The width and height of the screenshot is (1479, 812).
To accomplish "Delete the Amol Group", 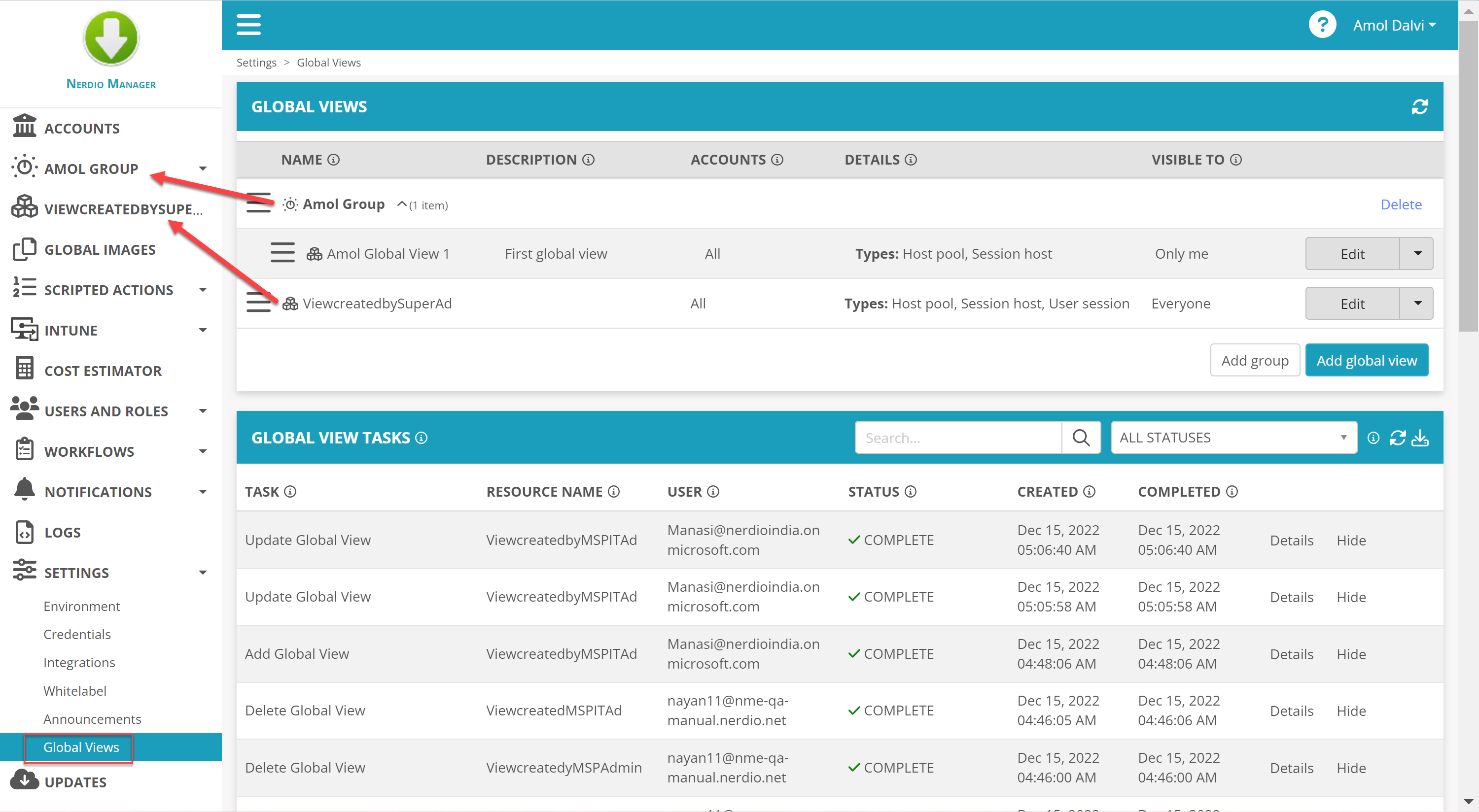I will [x=1400, y=204].
